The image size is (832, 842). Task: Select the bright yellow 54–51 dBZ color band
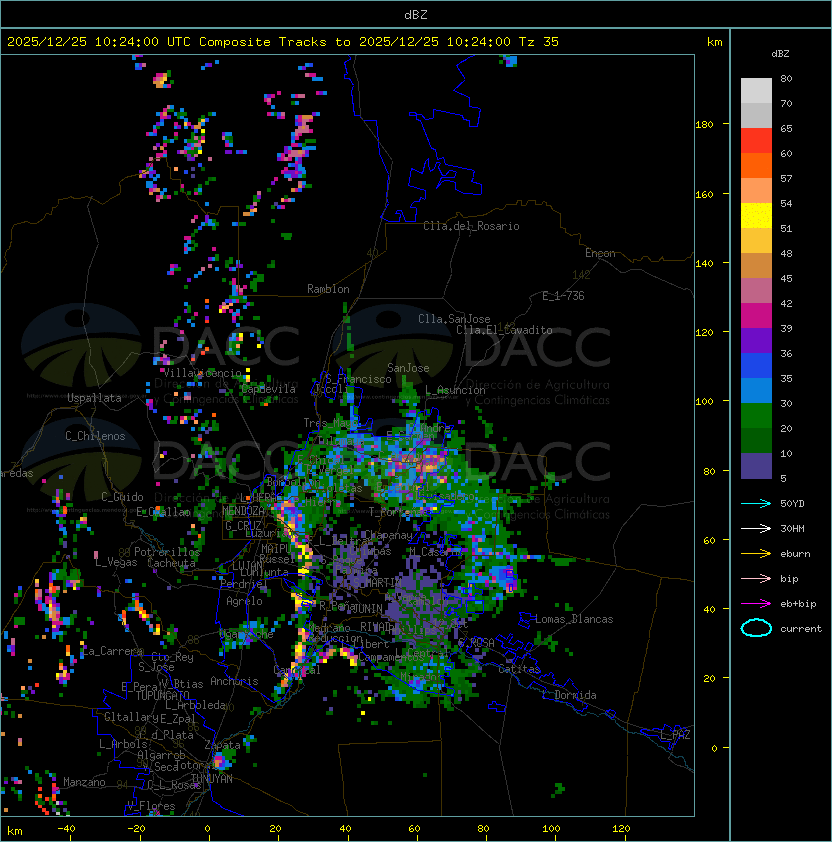coord(756,216)
